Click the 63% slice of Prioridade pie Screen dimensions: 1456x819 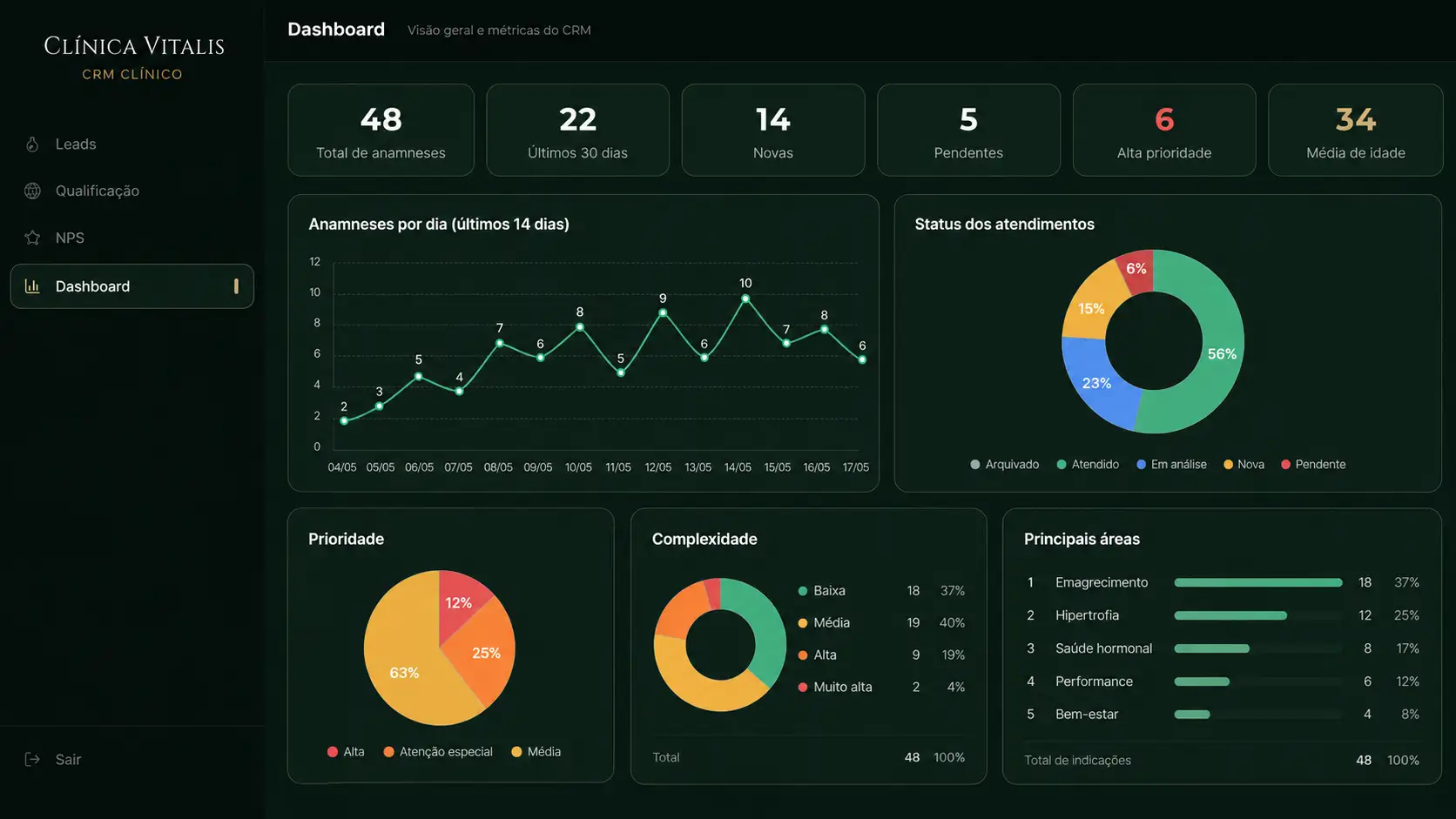[403, 673]
